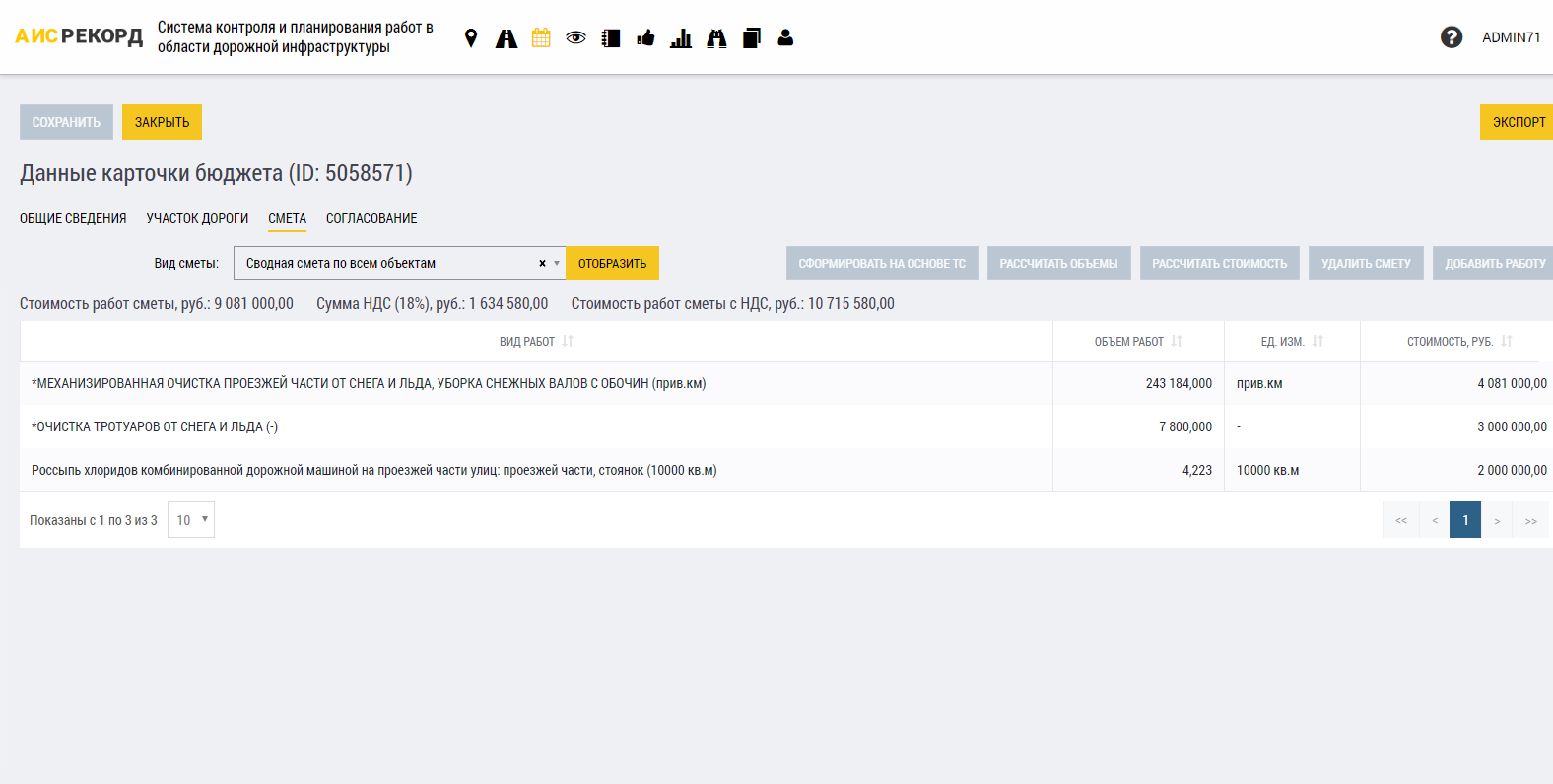The image size is (1553, 784).
Task: Change rows per page dropdown showing 10
Action: [x=191, y=520]
